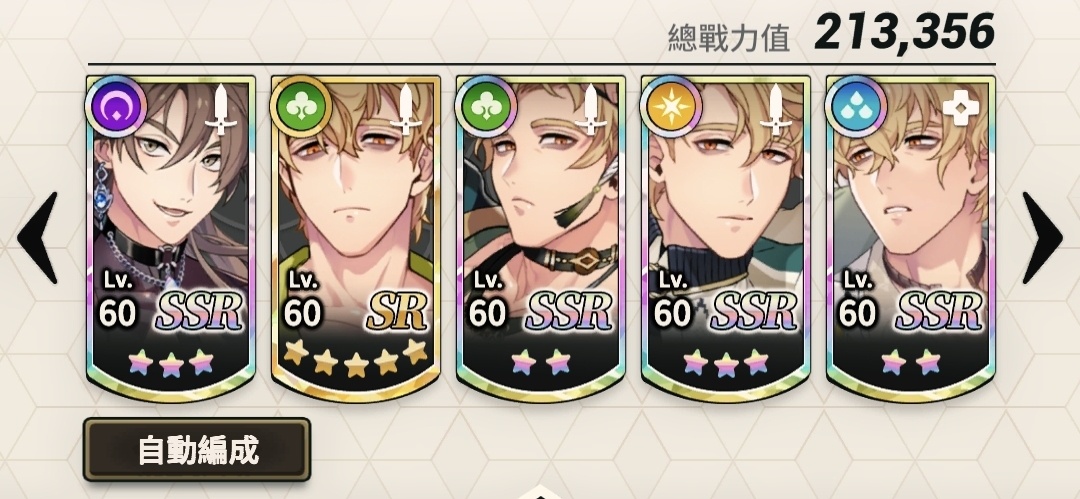
Task: Click the 總戰力值 total power label
Action: tap(729, 37)
